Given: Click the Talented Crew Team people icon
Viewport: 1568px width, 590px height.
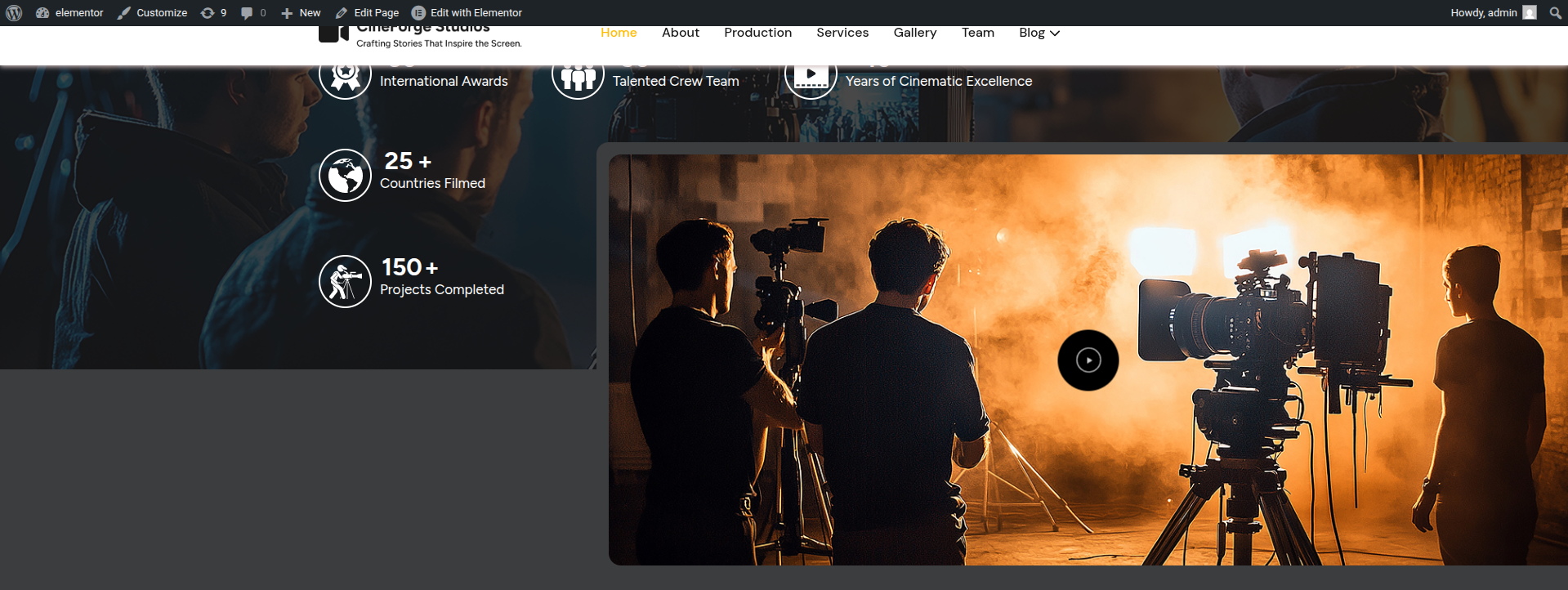Looking at the screenshot, I should click(578, 78).
